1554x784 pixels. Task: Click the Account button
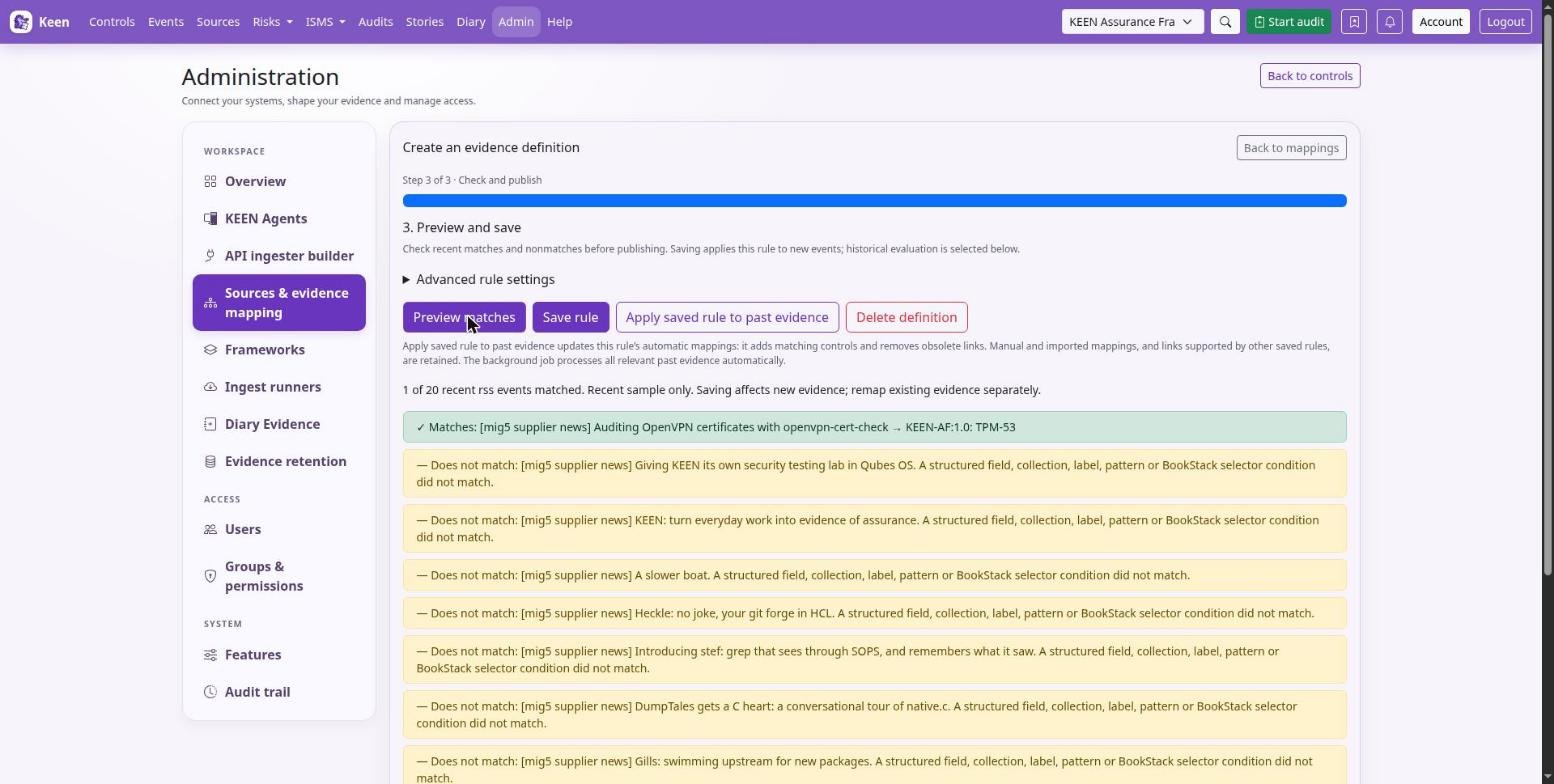click(1440, 22)
